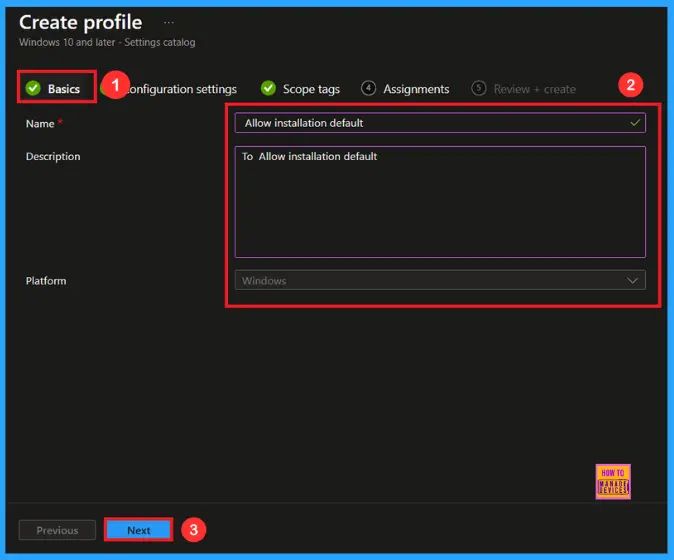
Task: Click the Create profile heading
Action: pyautogui.click(x=80, y=22)
